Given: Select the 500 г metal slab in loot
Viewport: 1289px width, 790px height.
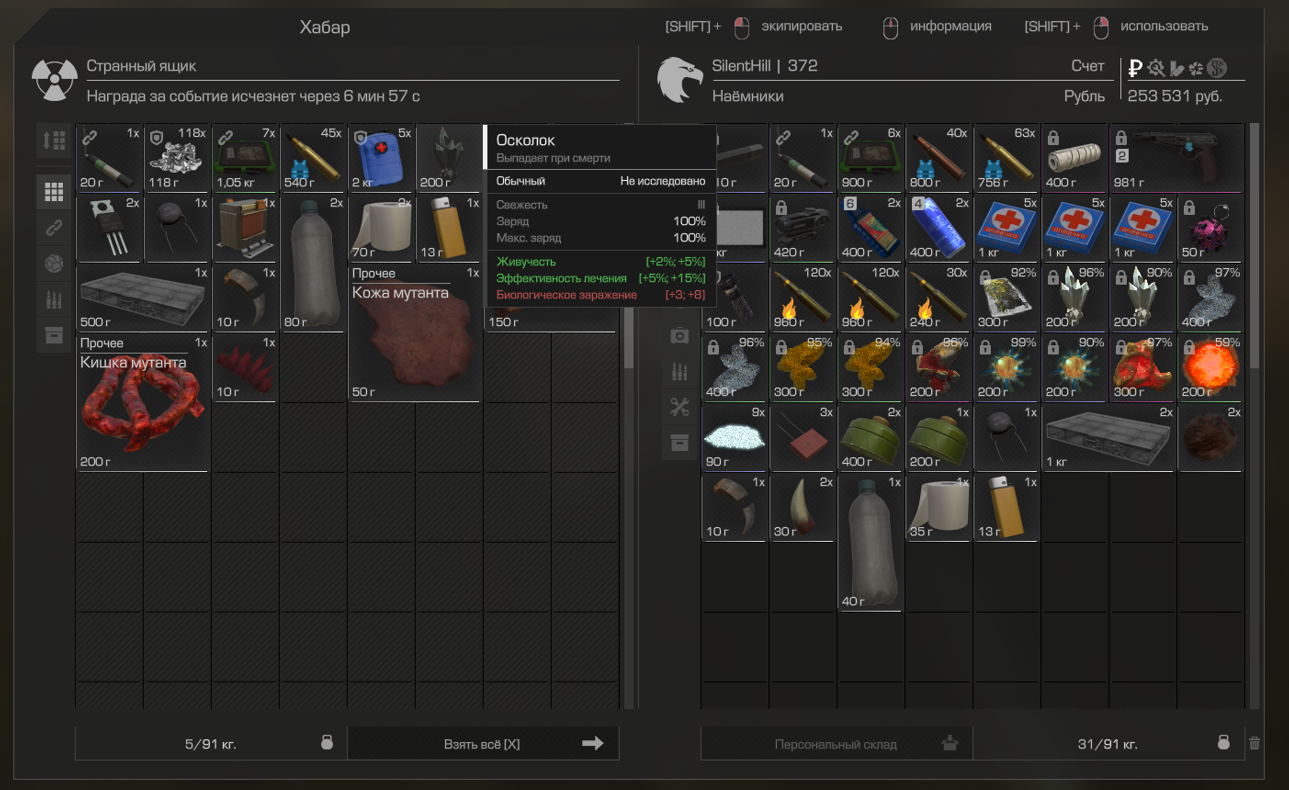Looking at the screenshot, I should click(143, 298).
